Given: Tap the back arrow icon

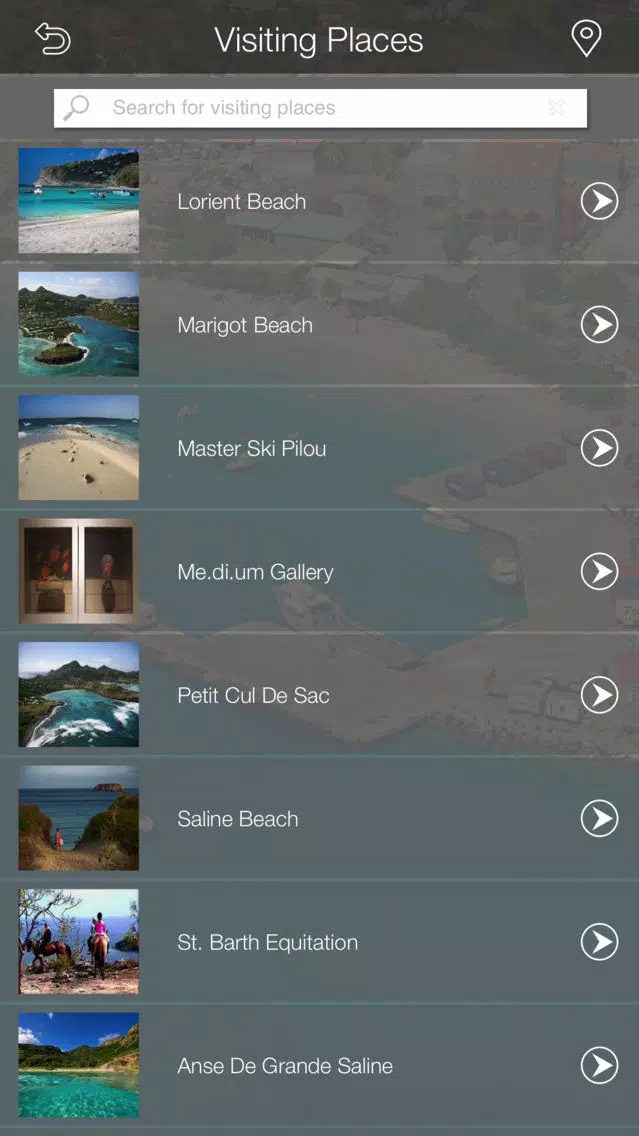Looking at the screenshot, I should coord(53,38).
